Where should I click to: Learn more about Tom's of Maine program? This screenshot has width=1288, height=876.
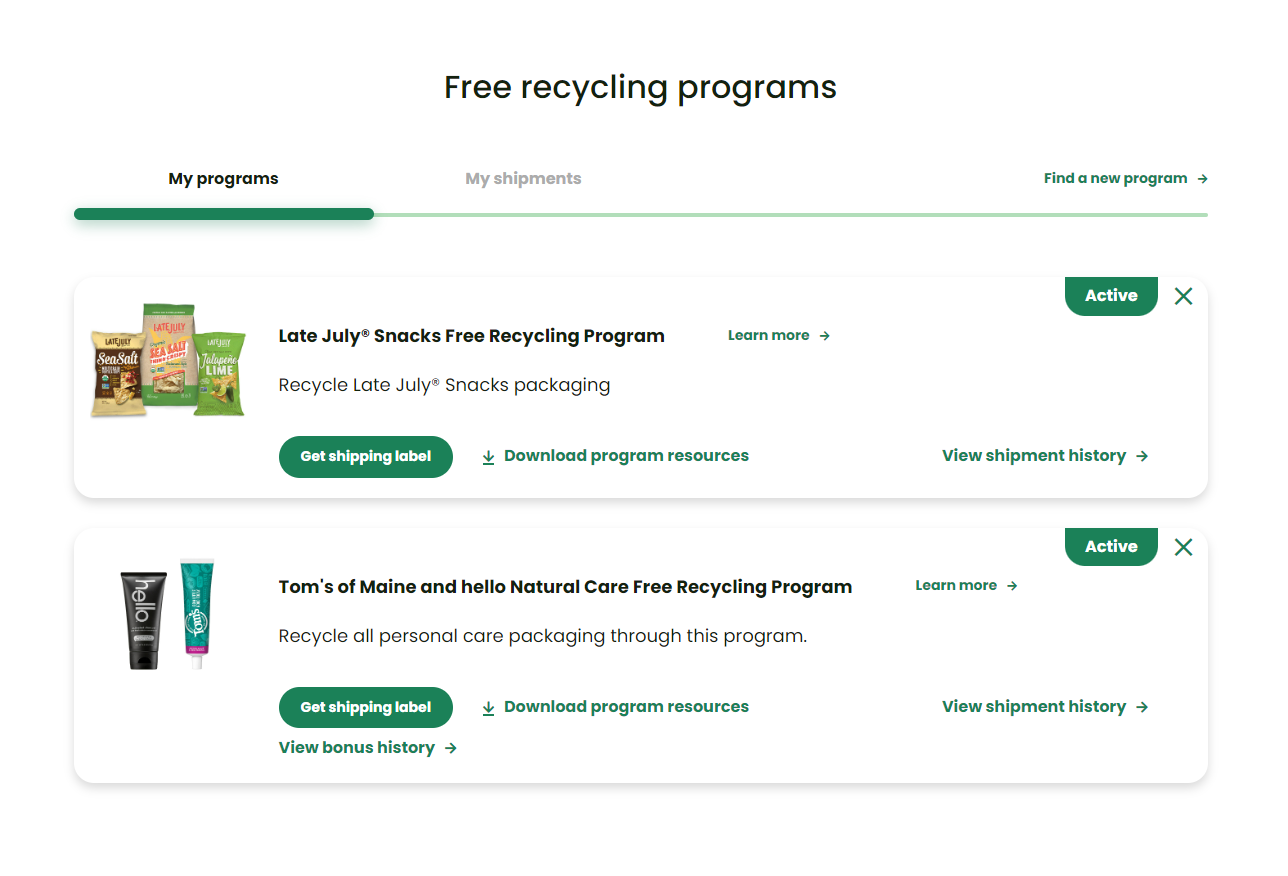966,585
